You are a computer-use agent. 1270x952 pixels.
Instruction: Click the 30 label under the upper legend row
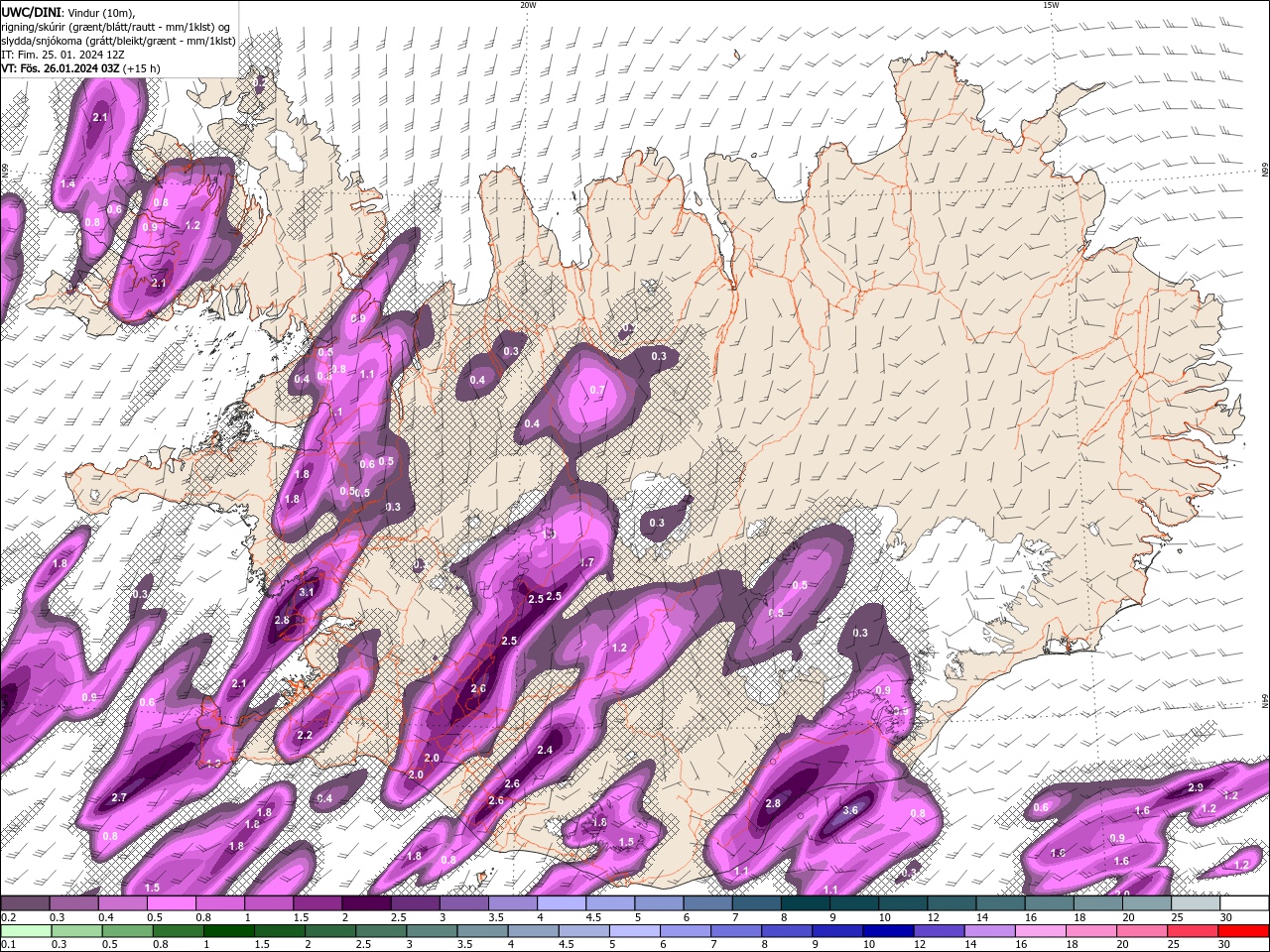coord(1226,917)
